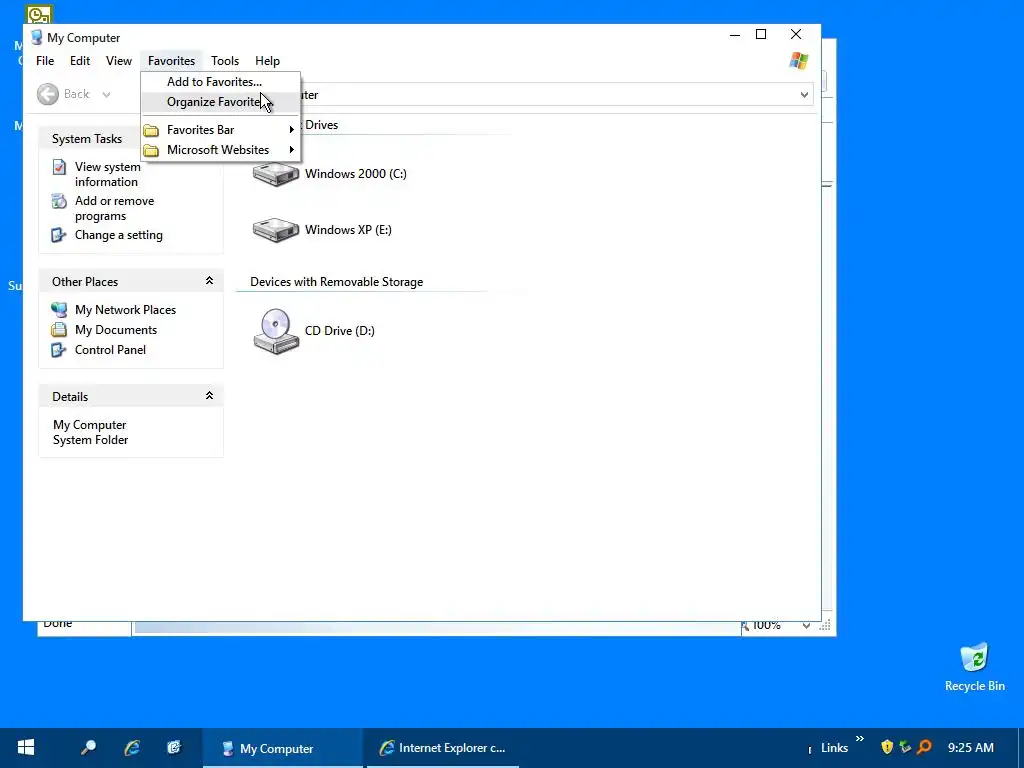Screen dimensions: 1024x768
Task: Switch to My Computer taskbar button
Action: pos(282,748)
